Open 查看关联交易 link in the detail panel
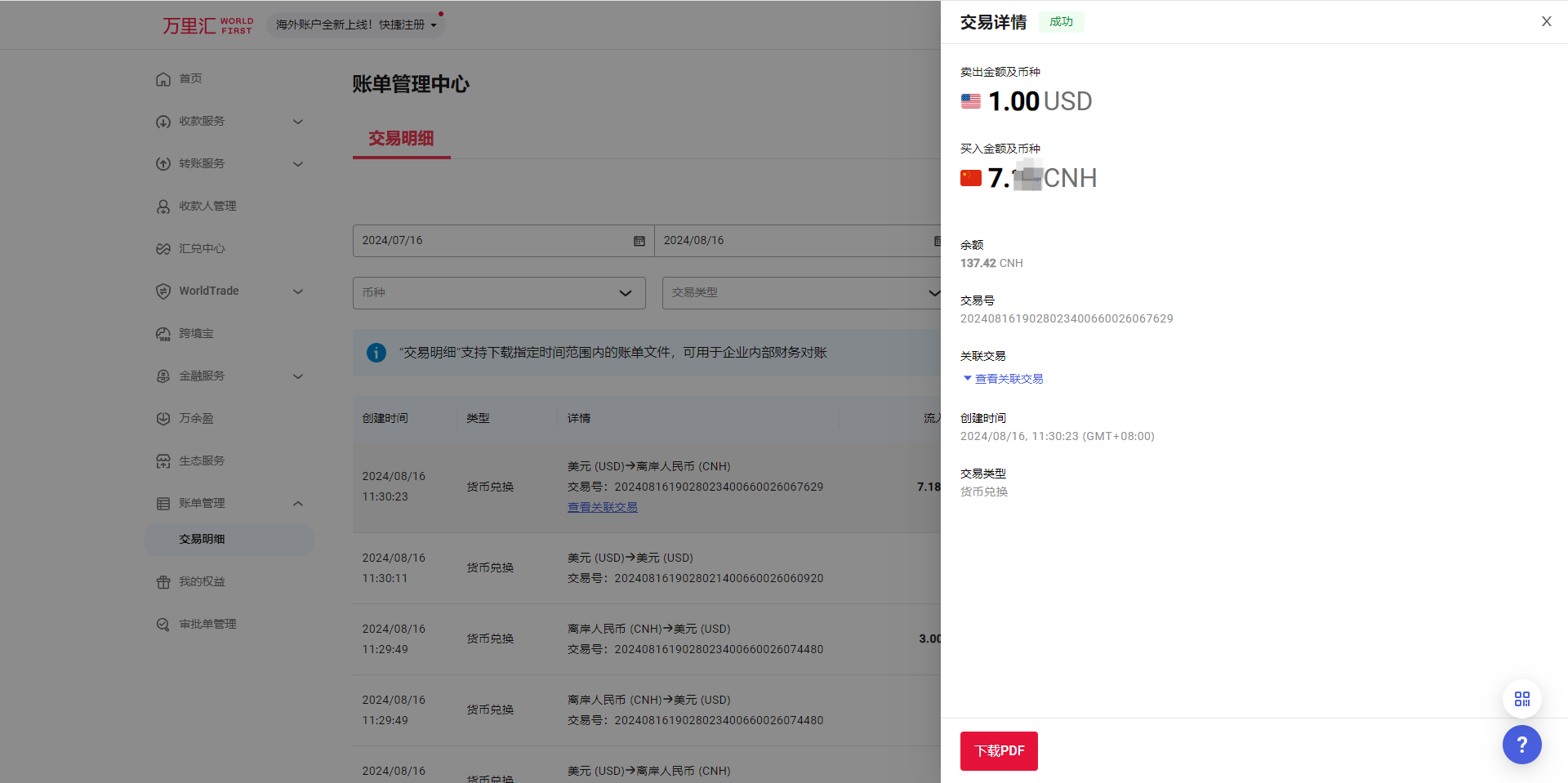Screen dimensions: 1568x783 point(1009,378)
